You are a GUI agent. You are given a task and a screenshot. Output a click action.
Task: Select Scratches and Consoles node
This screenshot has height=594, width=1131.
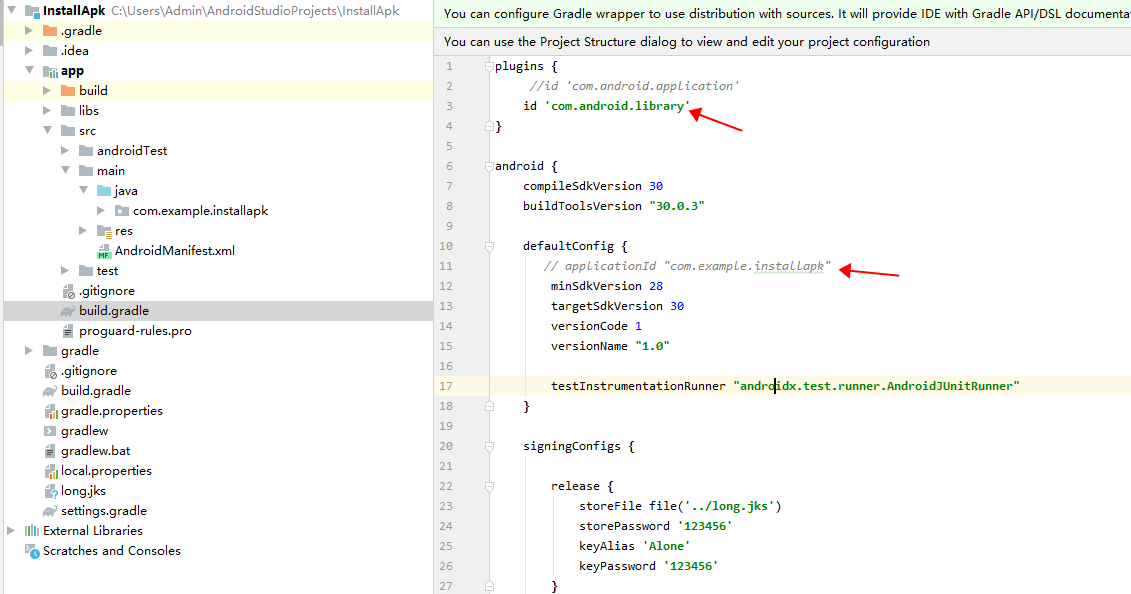112,551
